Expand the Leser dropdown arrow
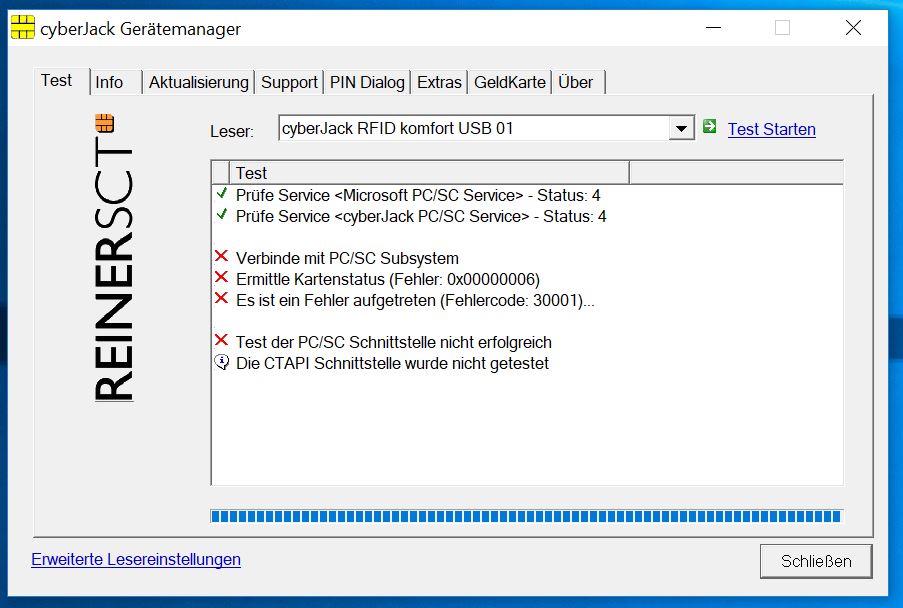903x608 pixels. point(681,128)
